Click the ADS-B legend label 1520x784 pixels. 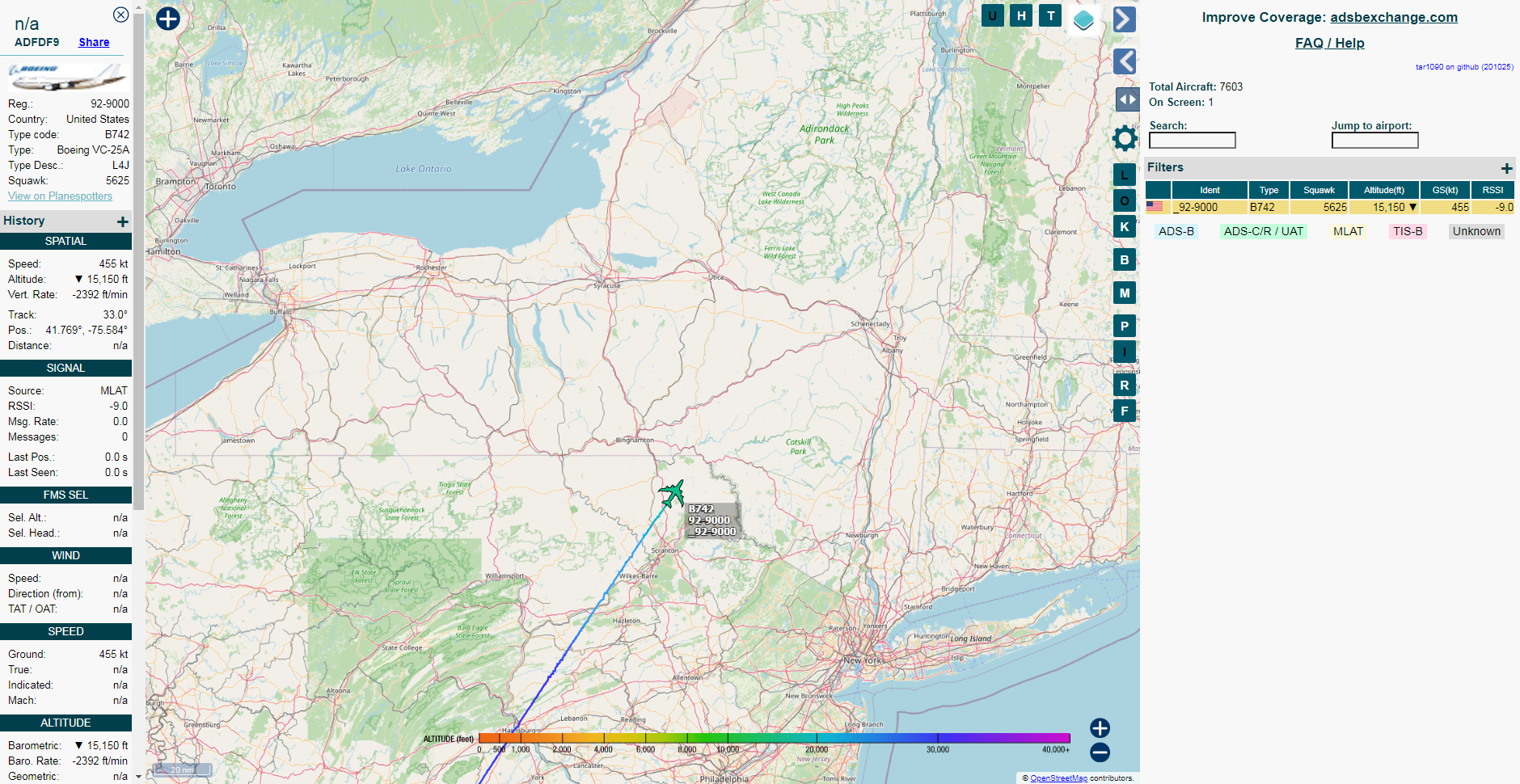click(1176, 231)
